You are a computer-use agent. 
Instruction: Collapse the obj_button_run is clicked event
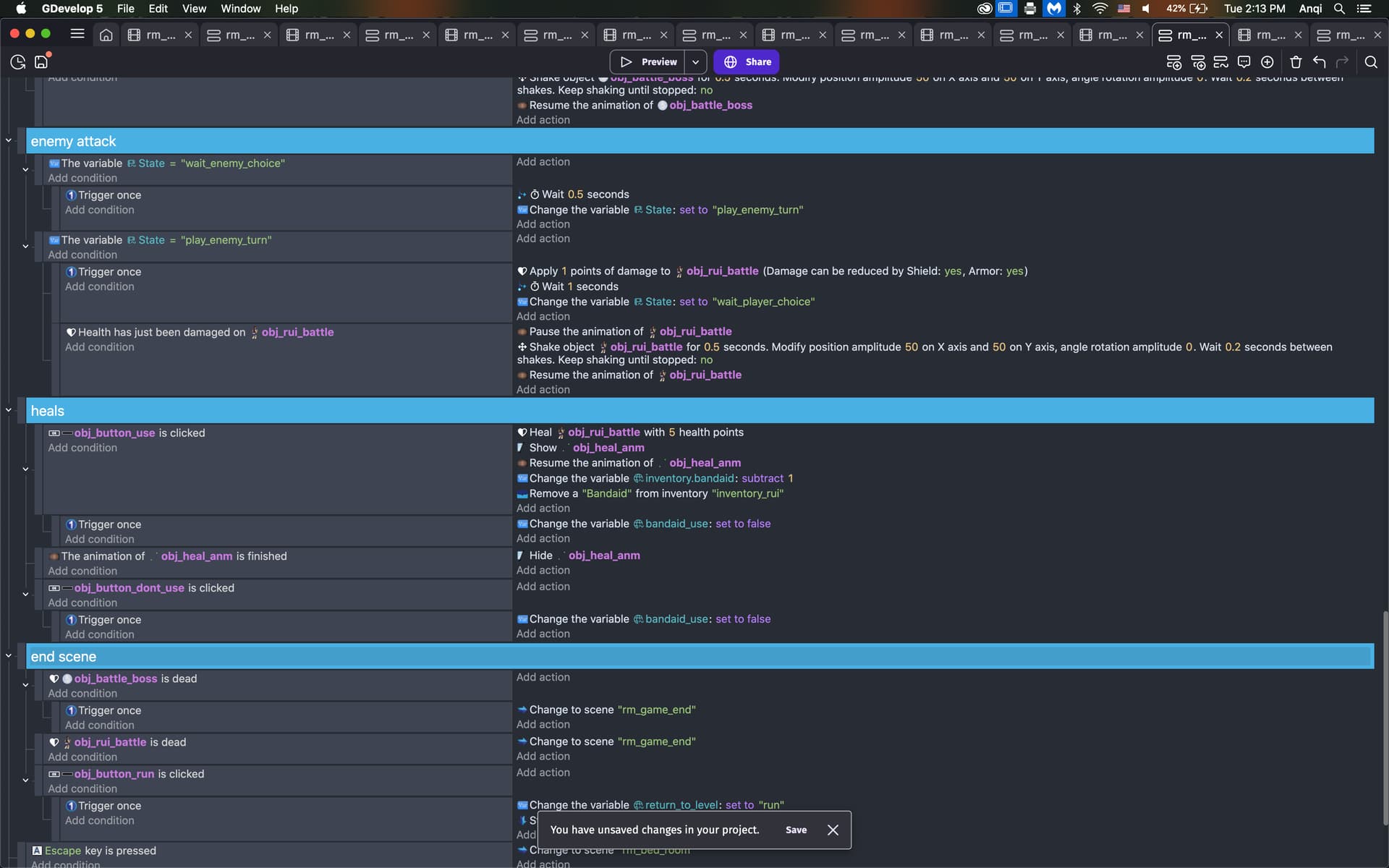coord(25,780)
